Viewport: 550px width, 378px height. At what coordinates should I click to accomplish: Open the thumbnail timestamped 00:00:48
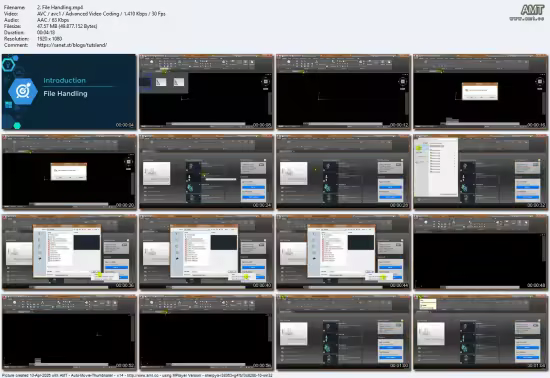click(x=480, y=252)
